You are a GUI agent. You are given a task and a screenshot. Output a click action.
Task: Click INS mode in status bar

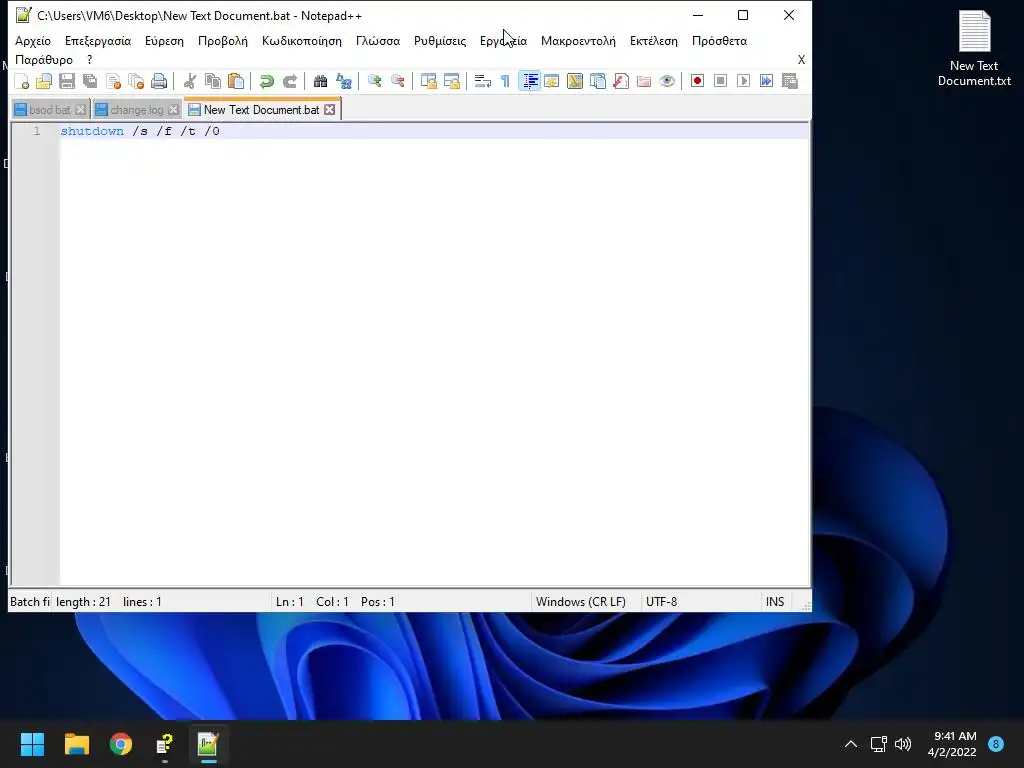tap(775, 601)
